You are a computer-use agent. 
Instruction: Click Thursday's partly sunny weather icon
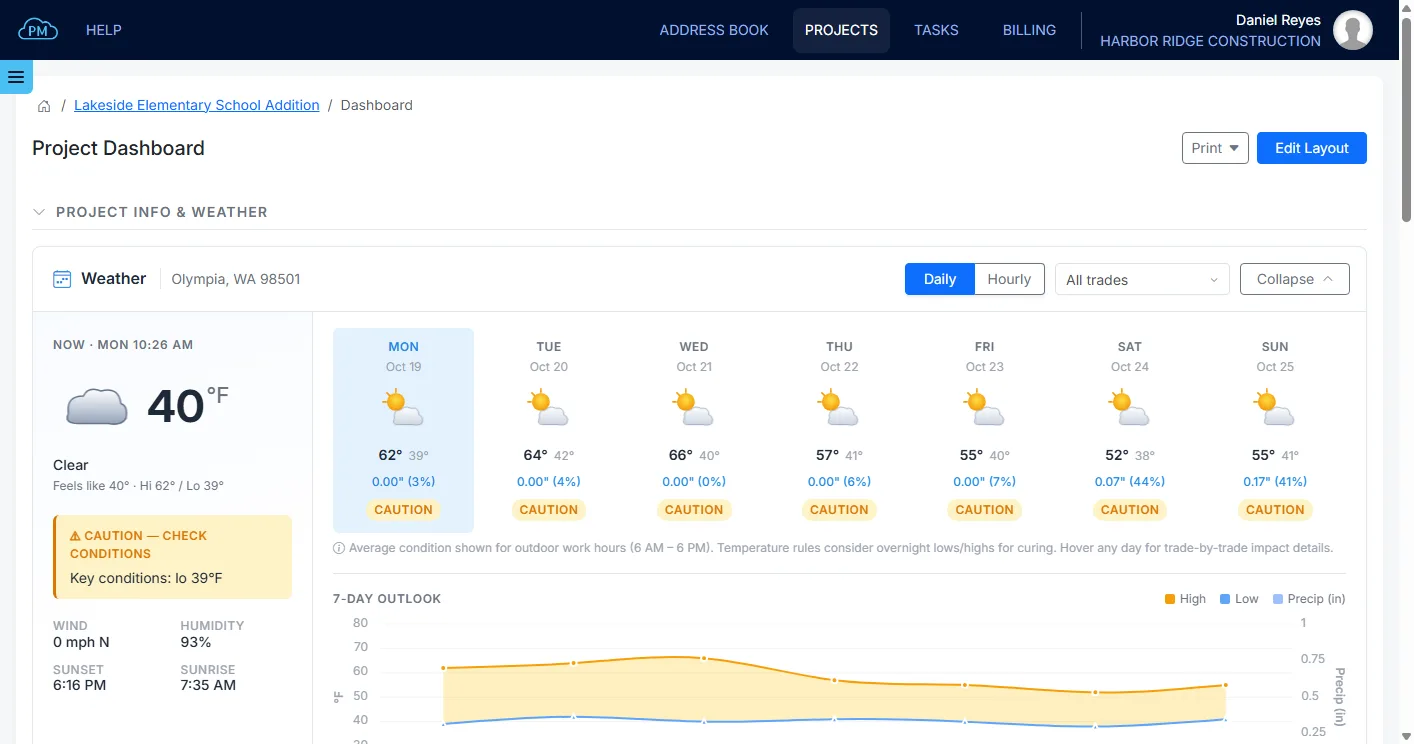click(839, 409)
